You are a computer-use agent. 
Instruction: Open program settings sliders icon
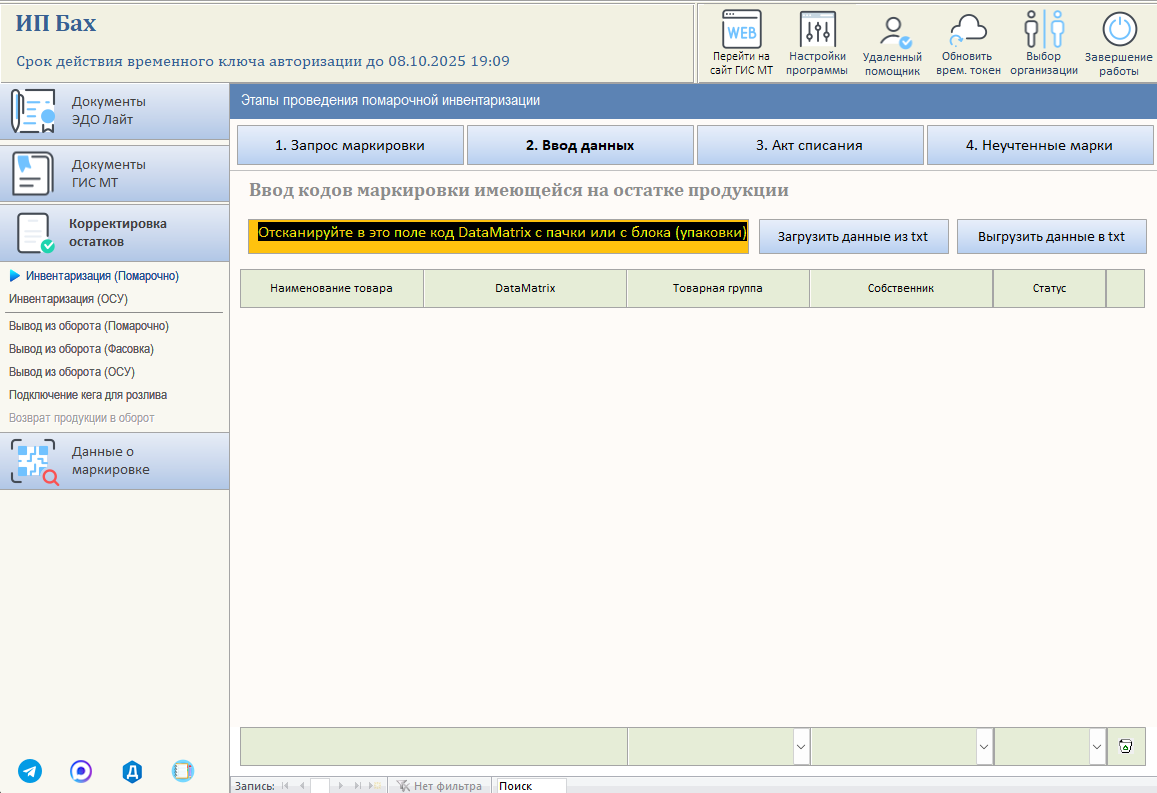pos(817,30)
